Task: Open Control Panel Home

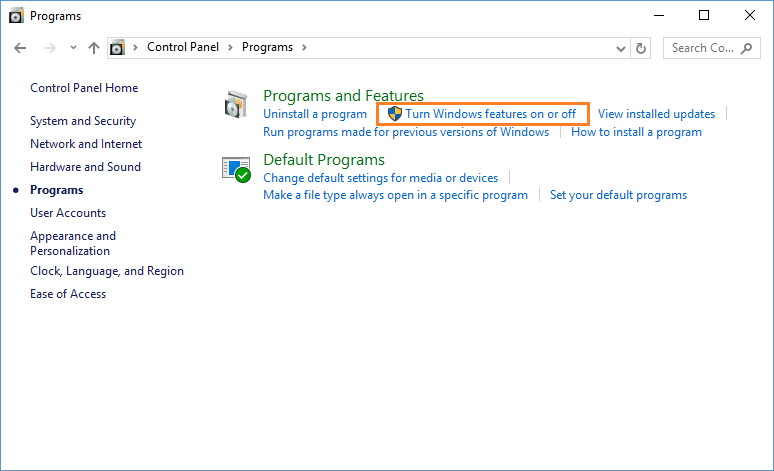Action: point(84,88)
